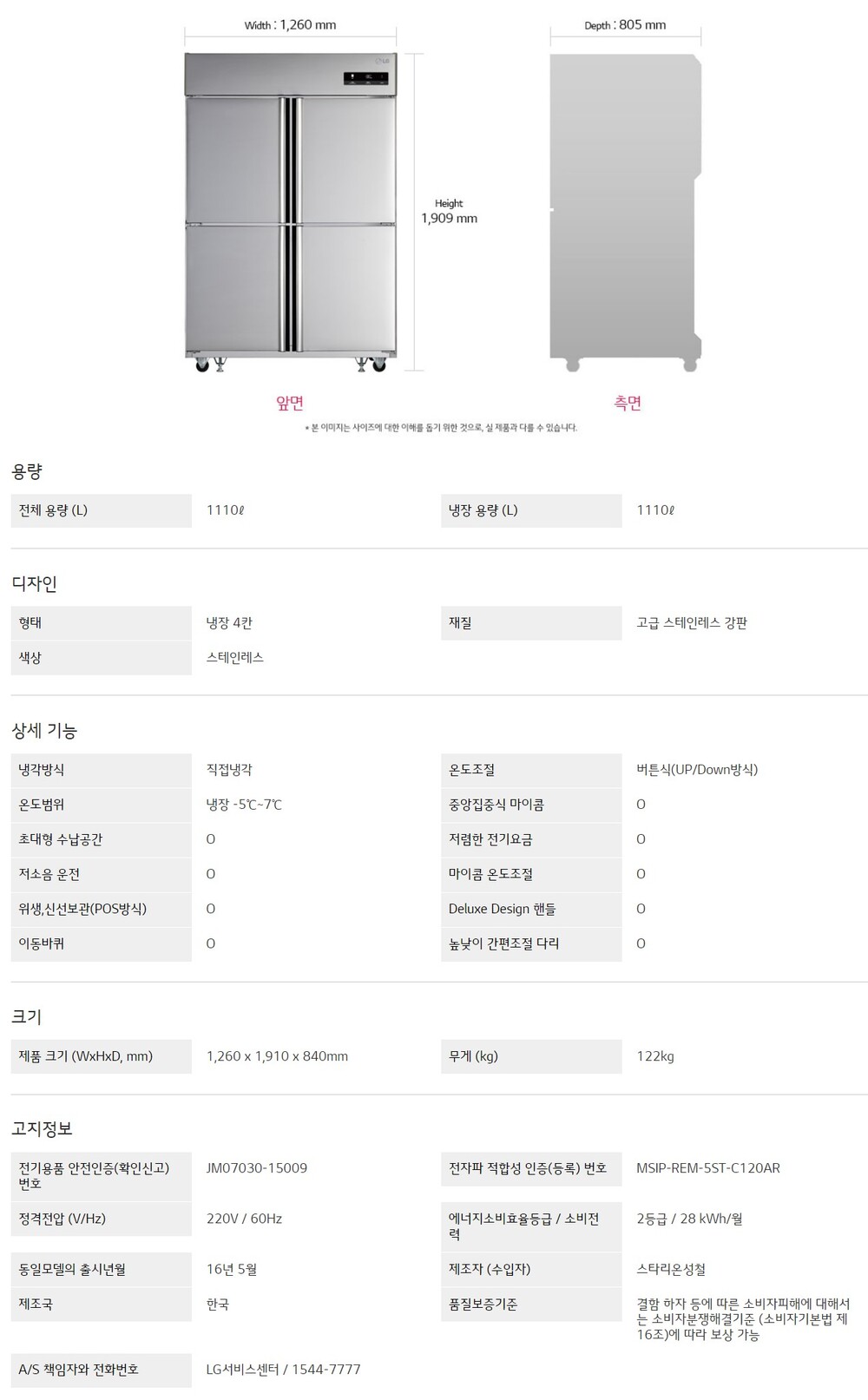The width and height of the screenshot is (868, 1400).
Task: Click the 용량 section heading
Action: coord(27,472)
